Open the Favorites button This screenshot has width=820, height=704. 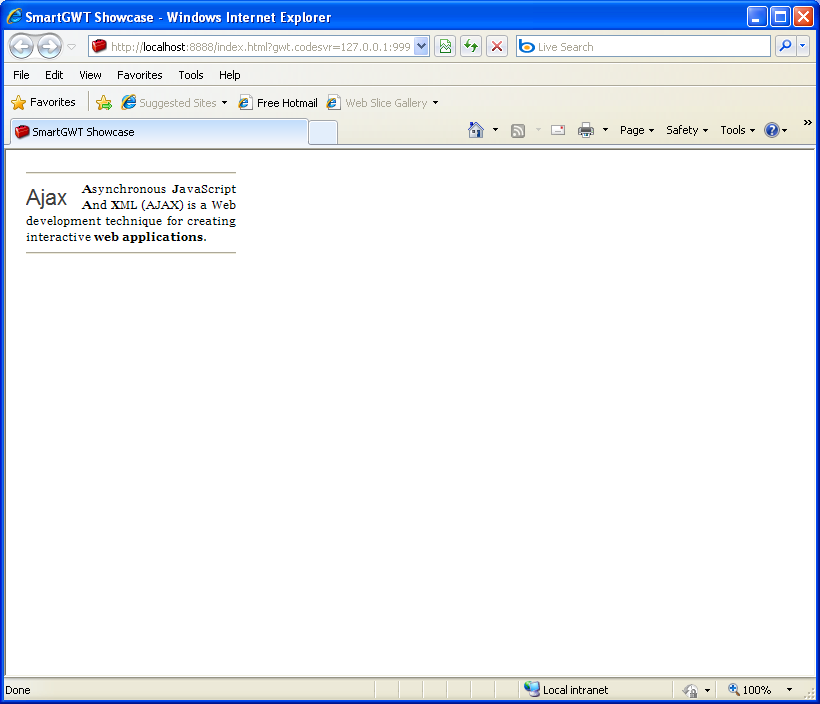click(x=44, y=102)
